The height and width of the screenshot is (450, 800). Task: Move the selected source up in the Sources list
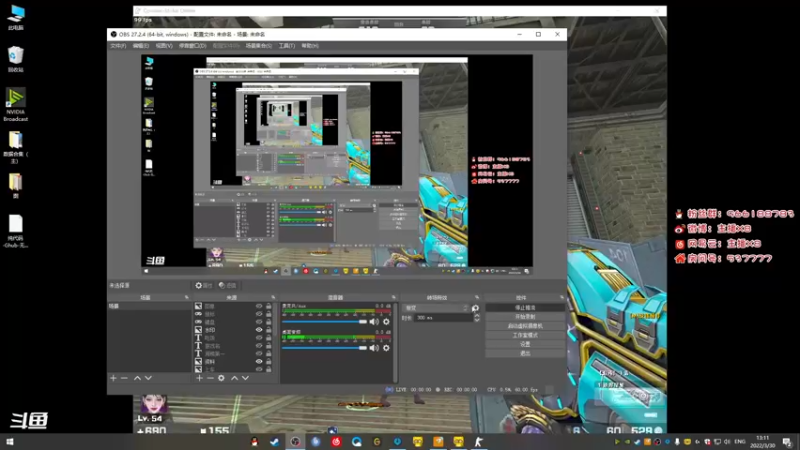[x=234, y=378]
